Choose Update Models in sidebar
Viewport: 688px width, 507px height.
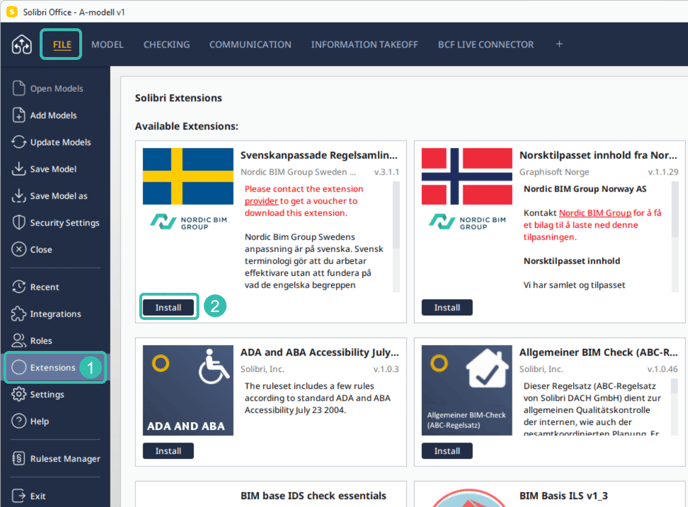tap(61, 142)
